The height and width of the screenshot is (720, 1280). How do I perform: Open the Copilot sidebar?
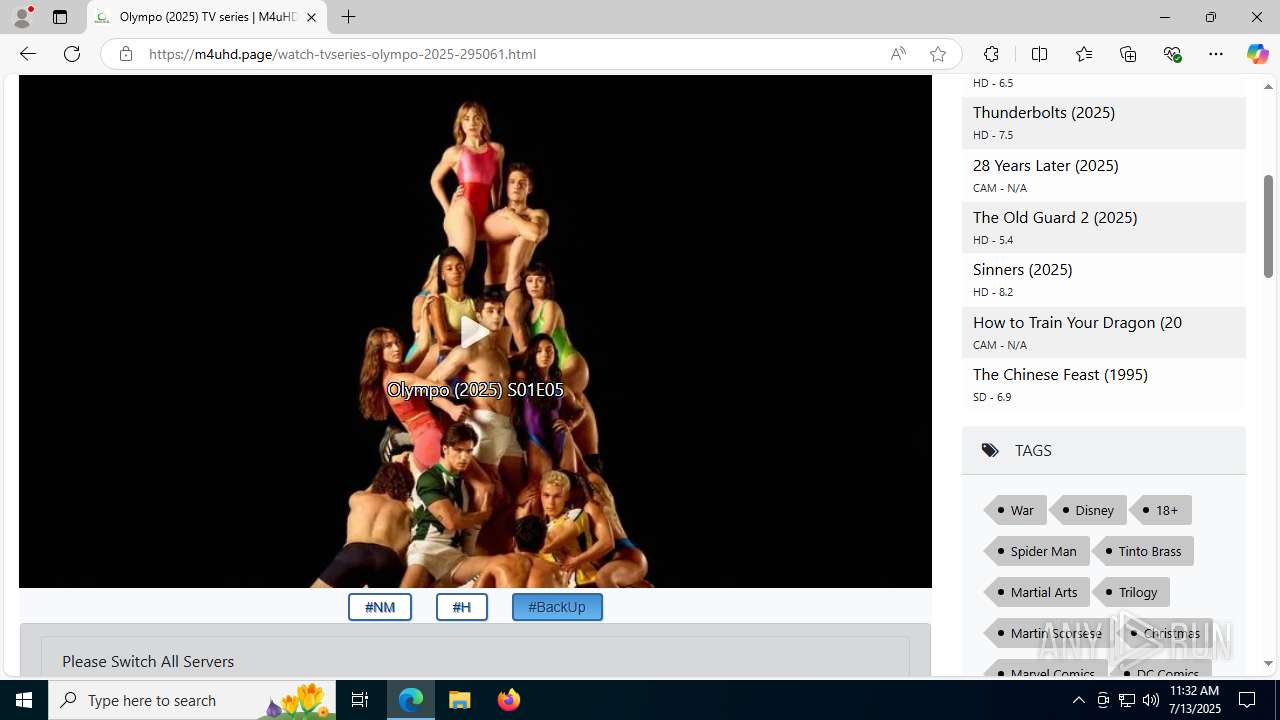click(1257, 54)
